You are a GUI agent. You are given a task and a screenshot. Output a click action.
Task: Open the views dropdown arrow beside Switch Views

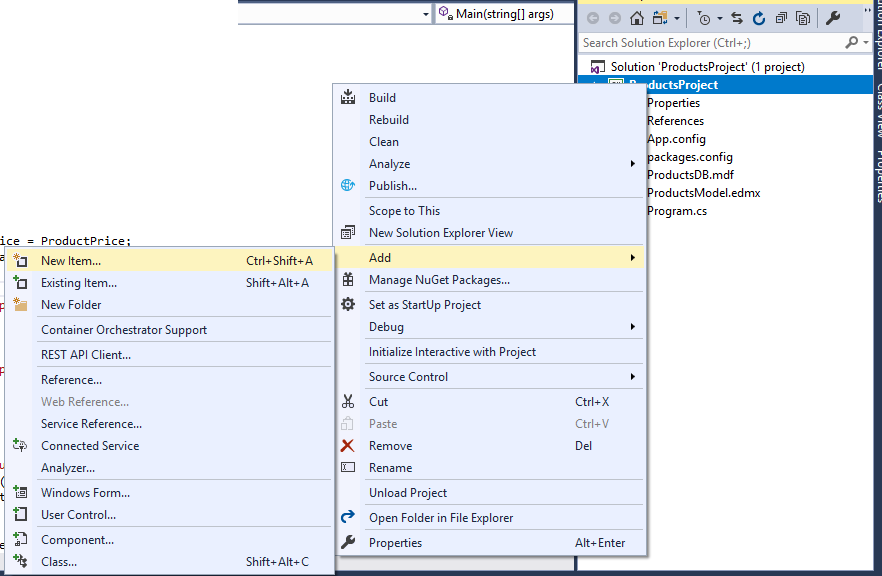click(677, 18)
